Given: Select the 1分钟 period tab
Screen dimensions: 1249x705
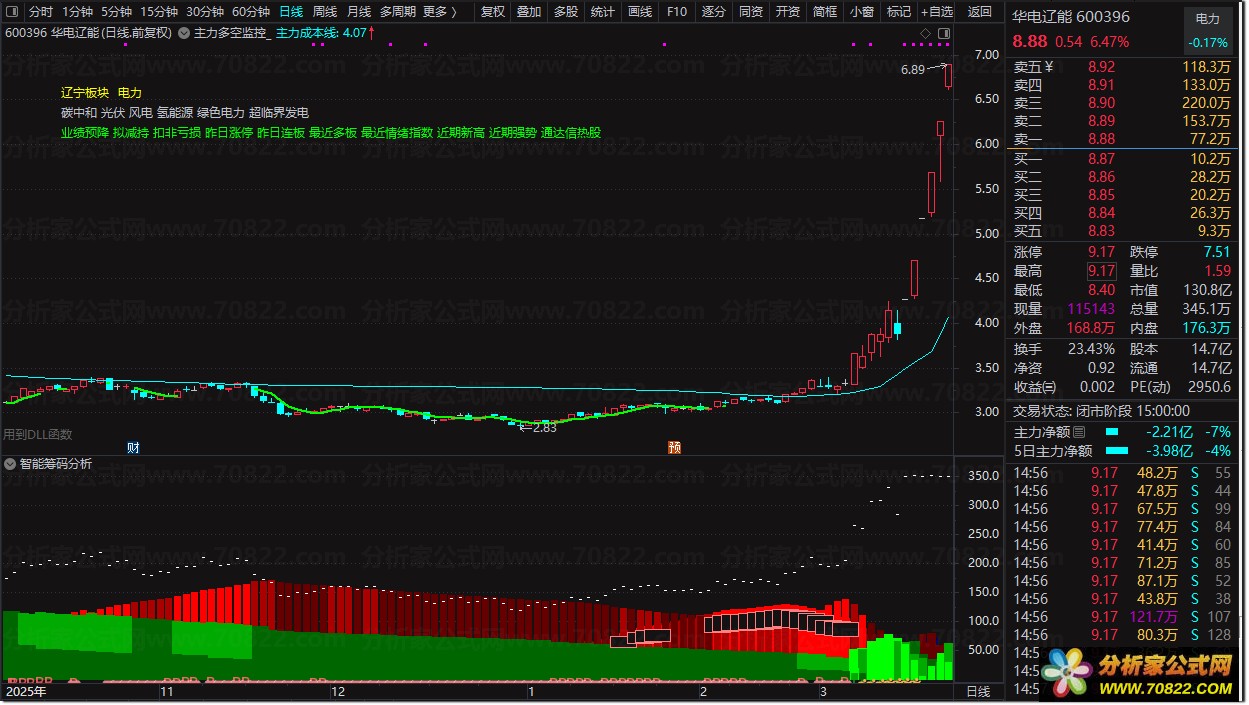Looking at the screenshot, I should tap(77, 12).
